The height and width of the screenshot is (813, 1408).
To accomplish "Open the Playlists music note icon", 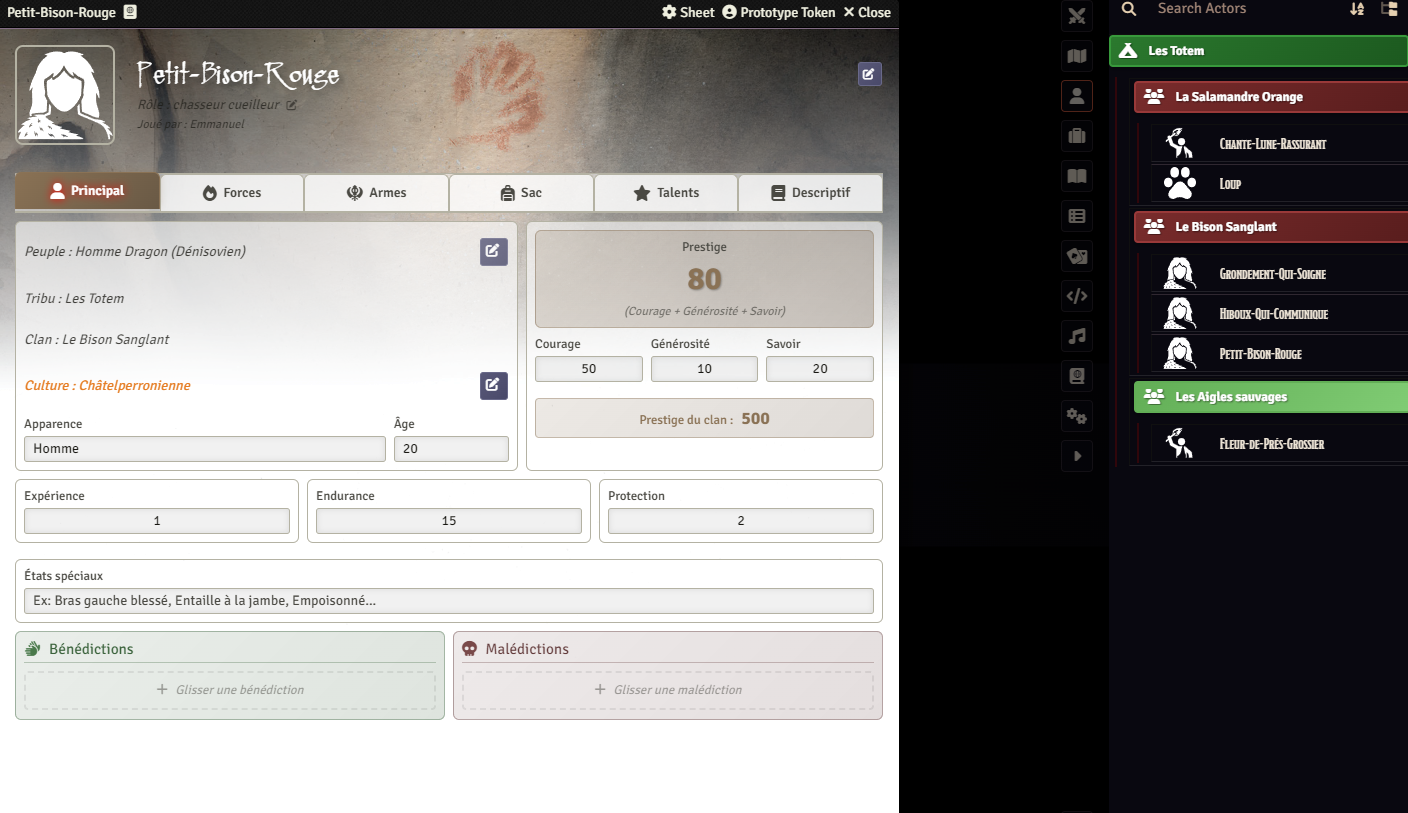I will (x=1076, y=336).
